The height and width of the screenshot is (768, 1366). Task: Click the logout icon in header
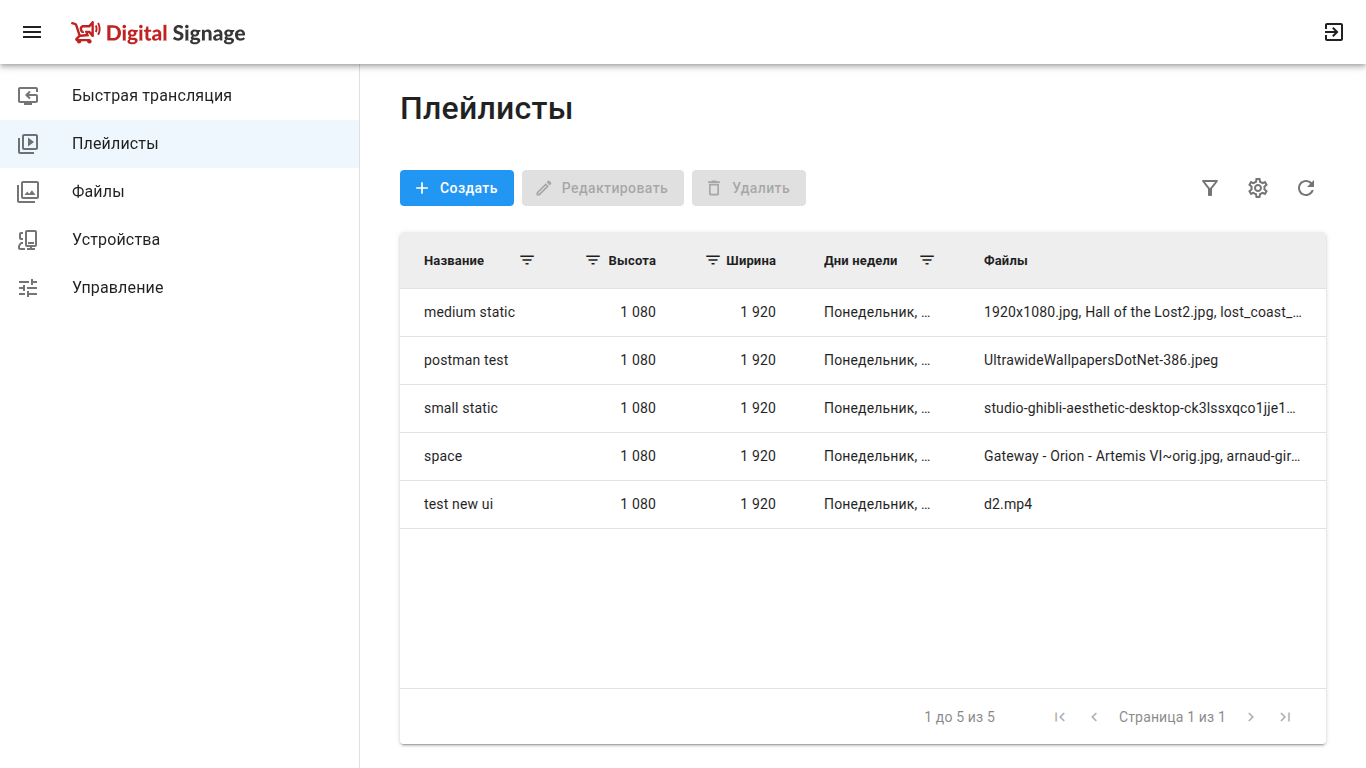[1334, 32]
